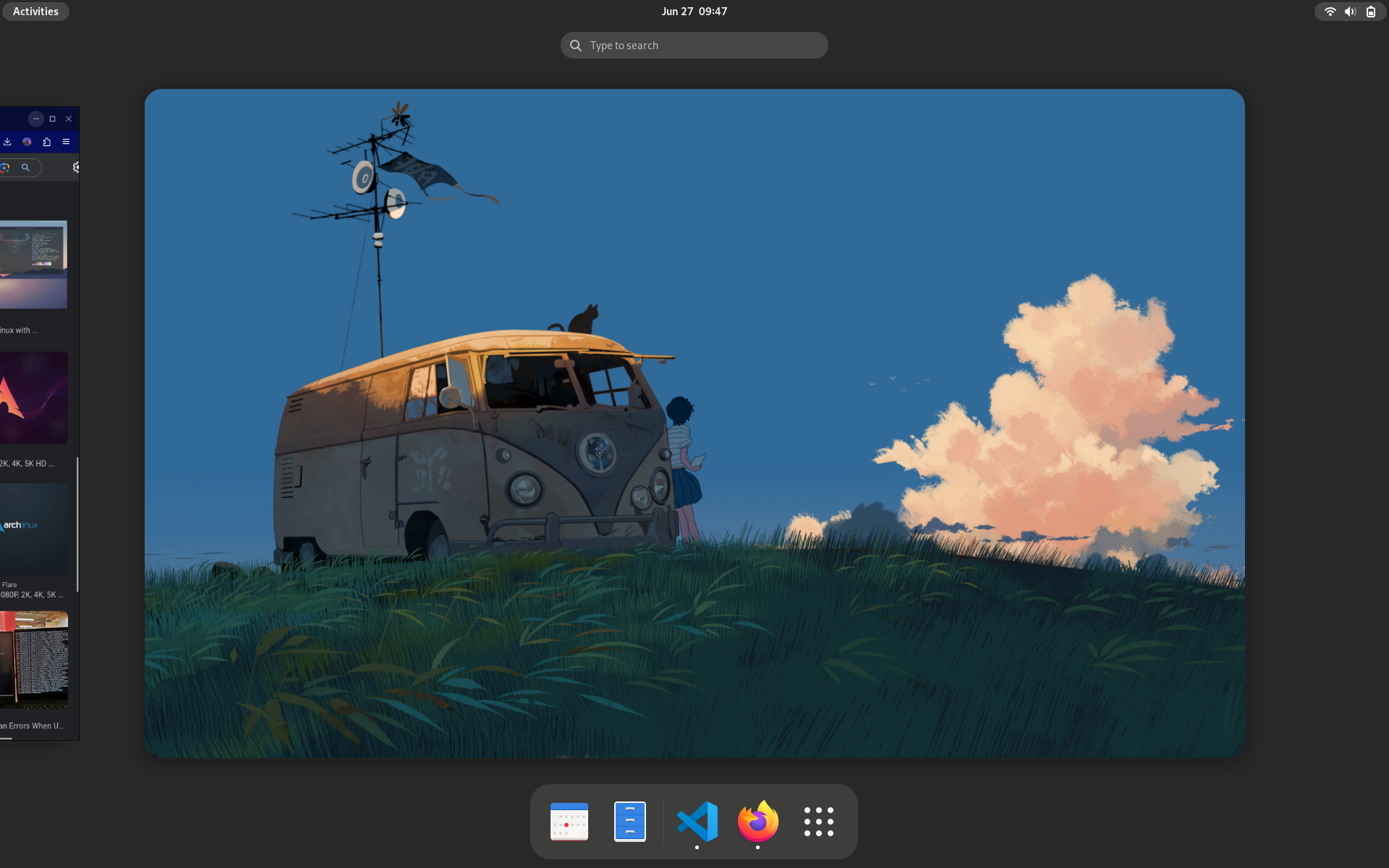Image resolution: width=1389 pixels, height=868 pixels.
Task: Click the Google Lens camera icon
Action: click(4, 168)
